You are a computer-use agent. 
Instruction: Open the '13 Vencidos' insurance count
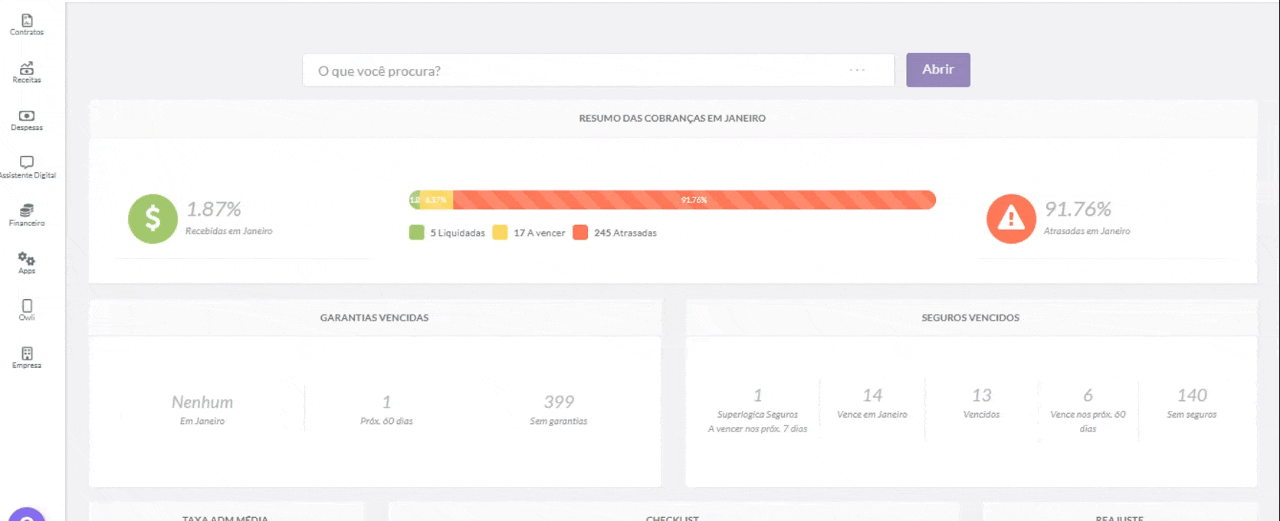(982, 403)
